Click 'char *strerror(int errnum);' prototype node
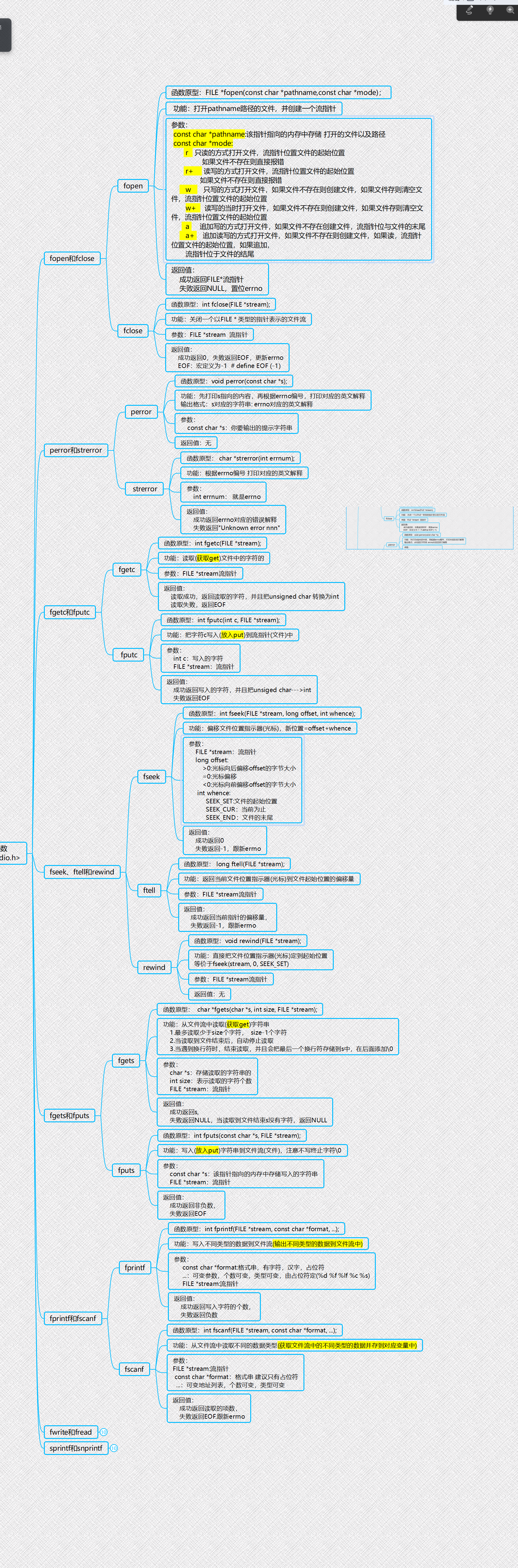 (241, 458)
